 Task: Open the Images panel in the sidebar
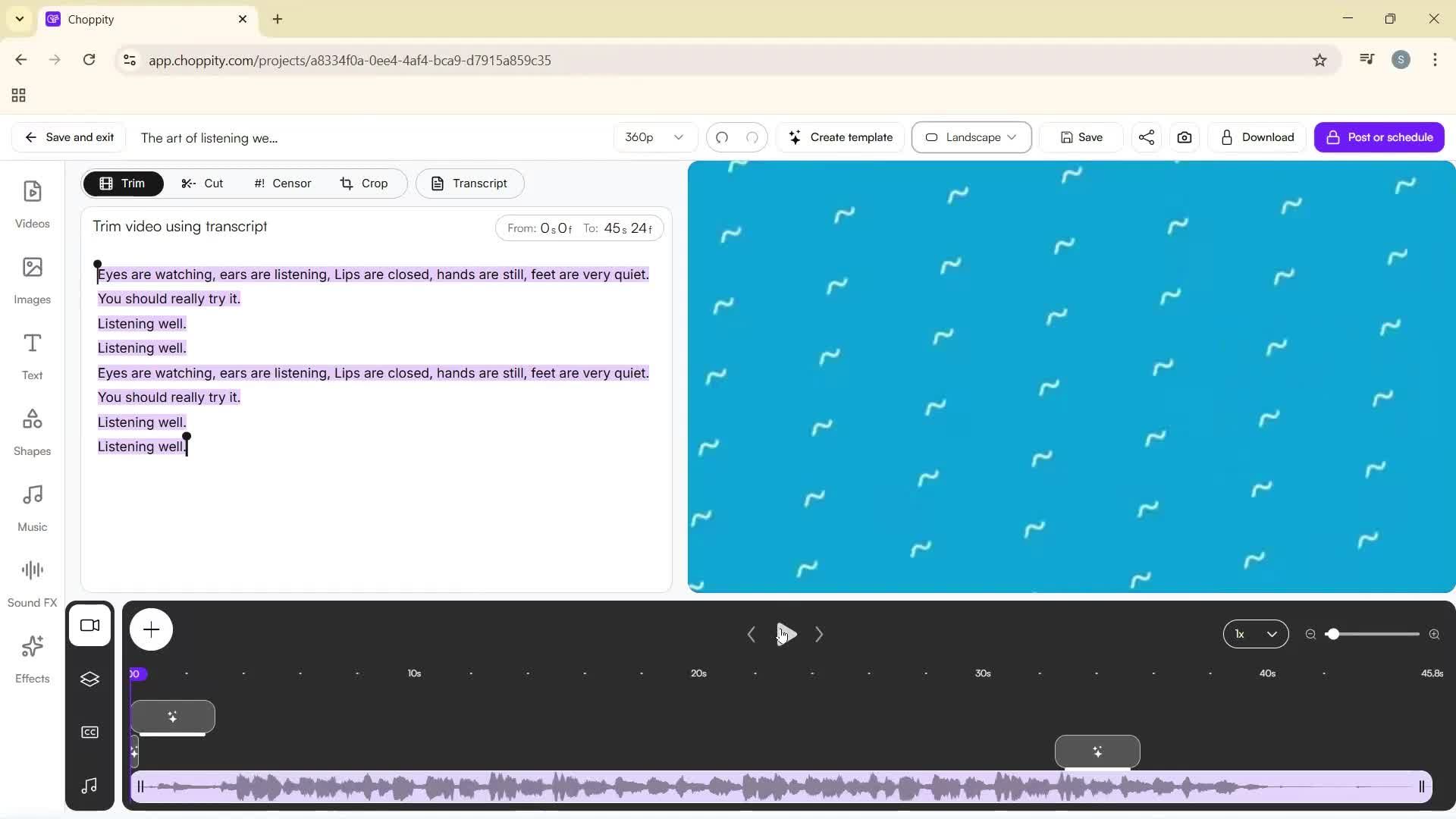pos(32,279)
